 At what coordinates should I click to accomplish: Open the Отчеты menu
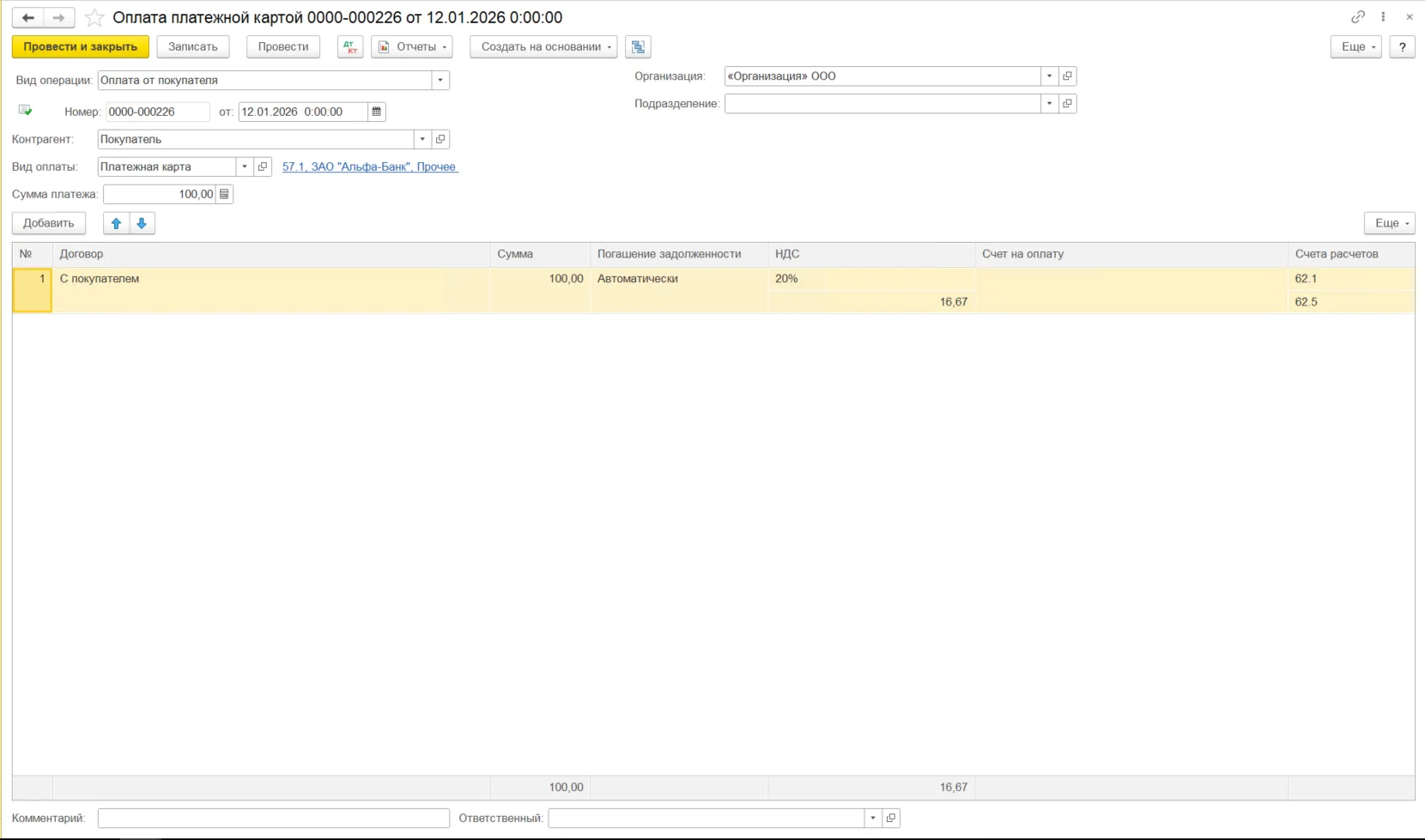point(412,47)
